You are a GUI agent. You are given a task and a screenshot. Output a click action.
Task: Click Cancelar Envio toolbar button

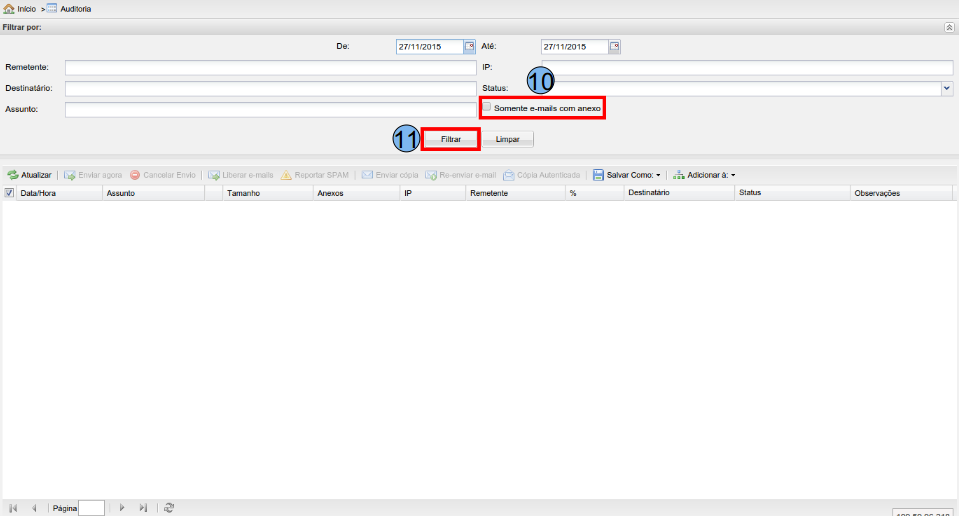coord(163,175)
